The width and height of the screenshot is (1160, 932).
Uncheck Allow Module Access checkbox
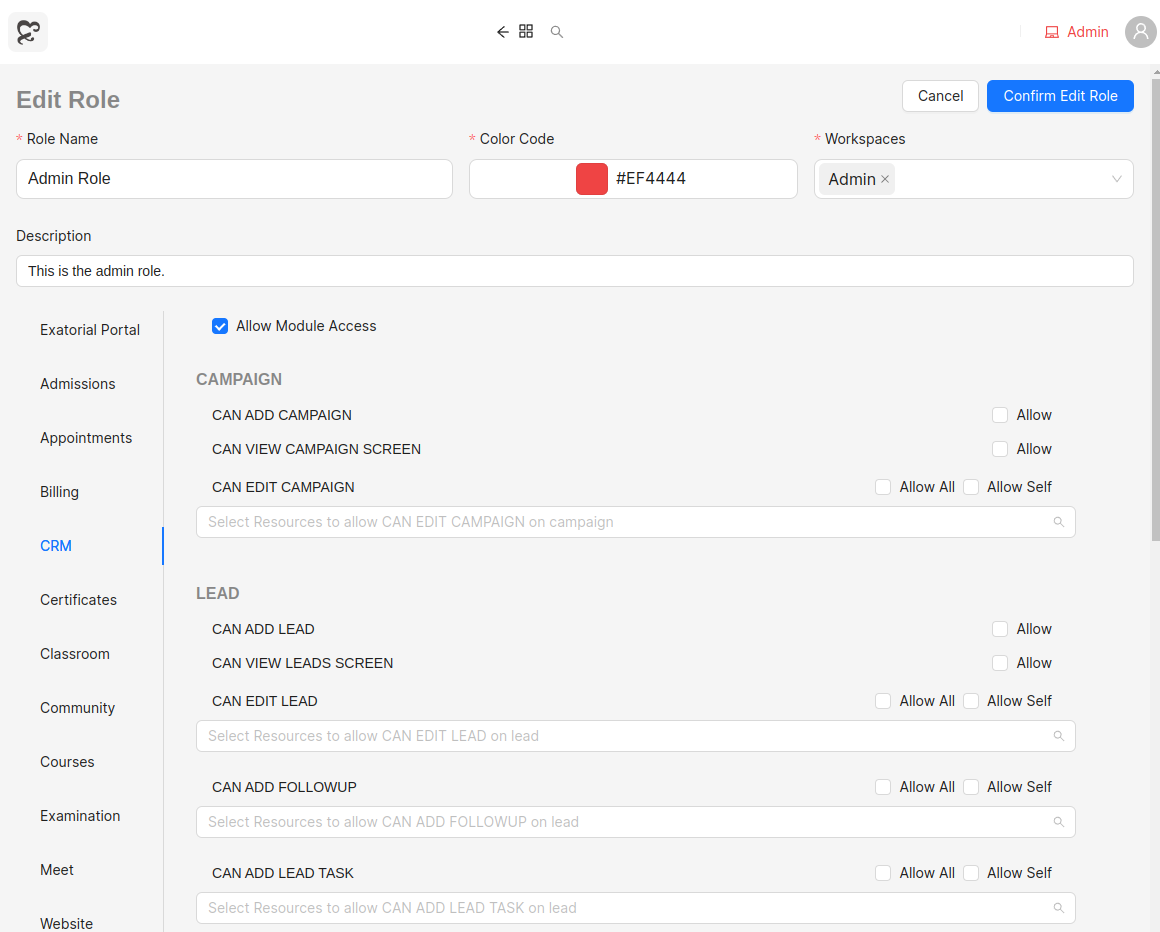coord(220,326)
